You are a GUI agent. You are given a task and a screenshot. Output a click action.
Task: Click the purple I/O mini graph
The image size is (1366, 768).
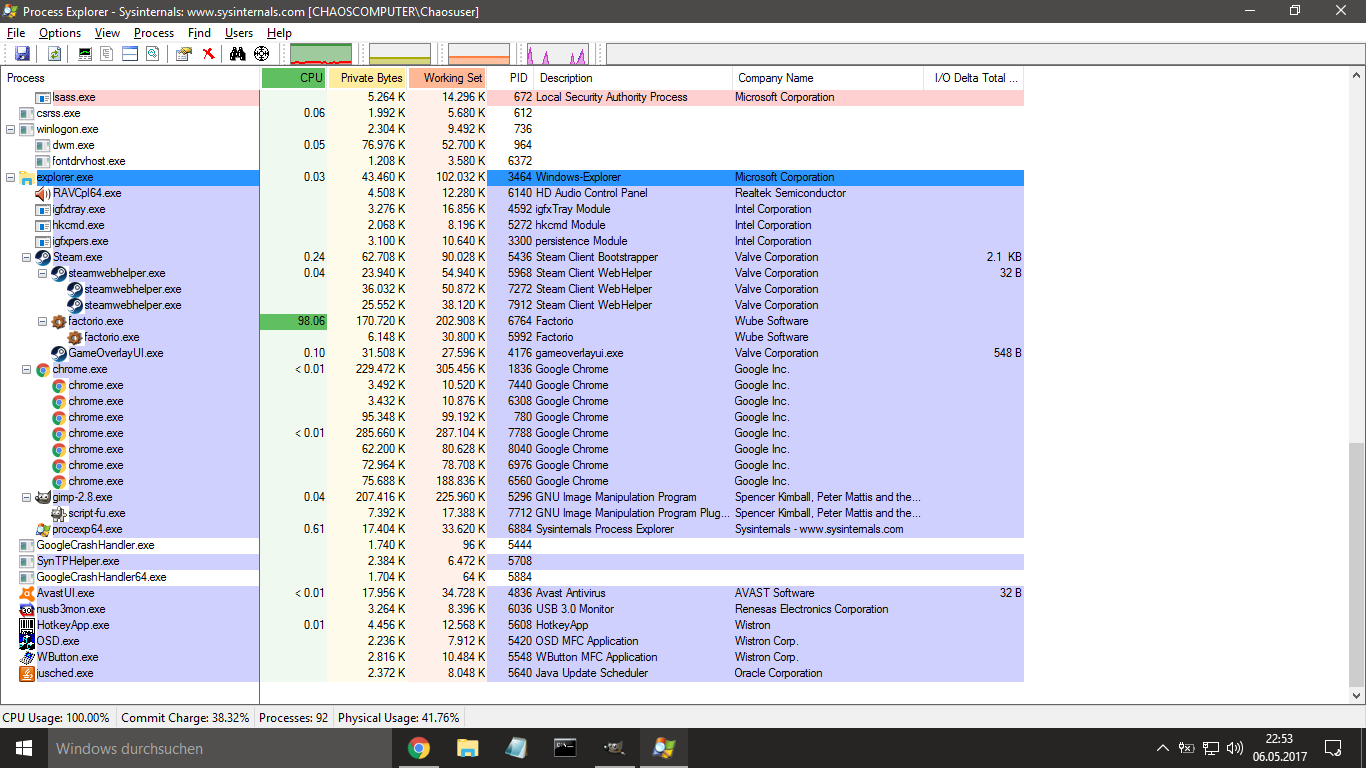coord(558,54)
